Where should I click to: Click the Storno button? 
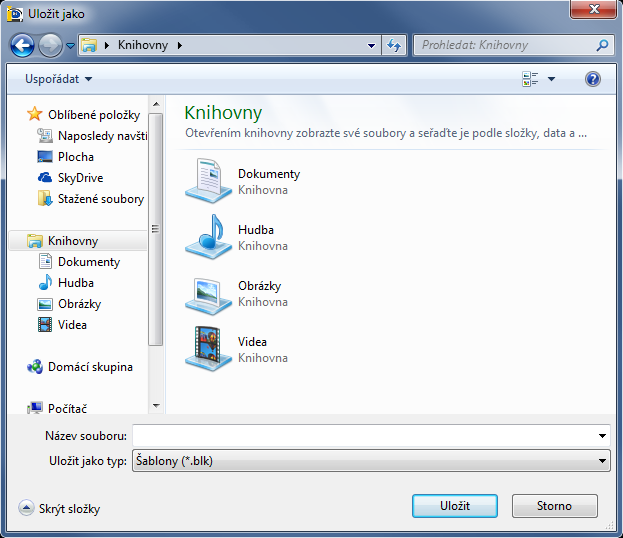tap(554, 506)
